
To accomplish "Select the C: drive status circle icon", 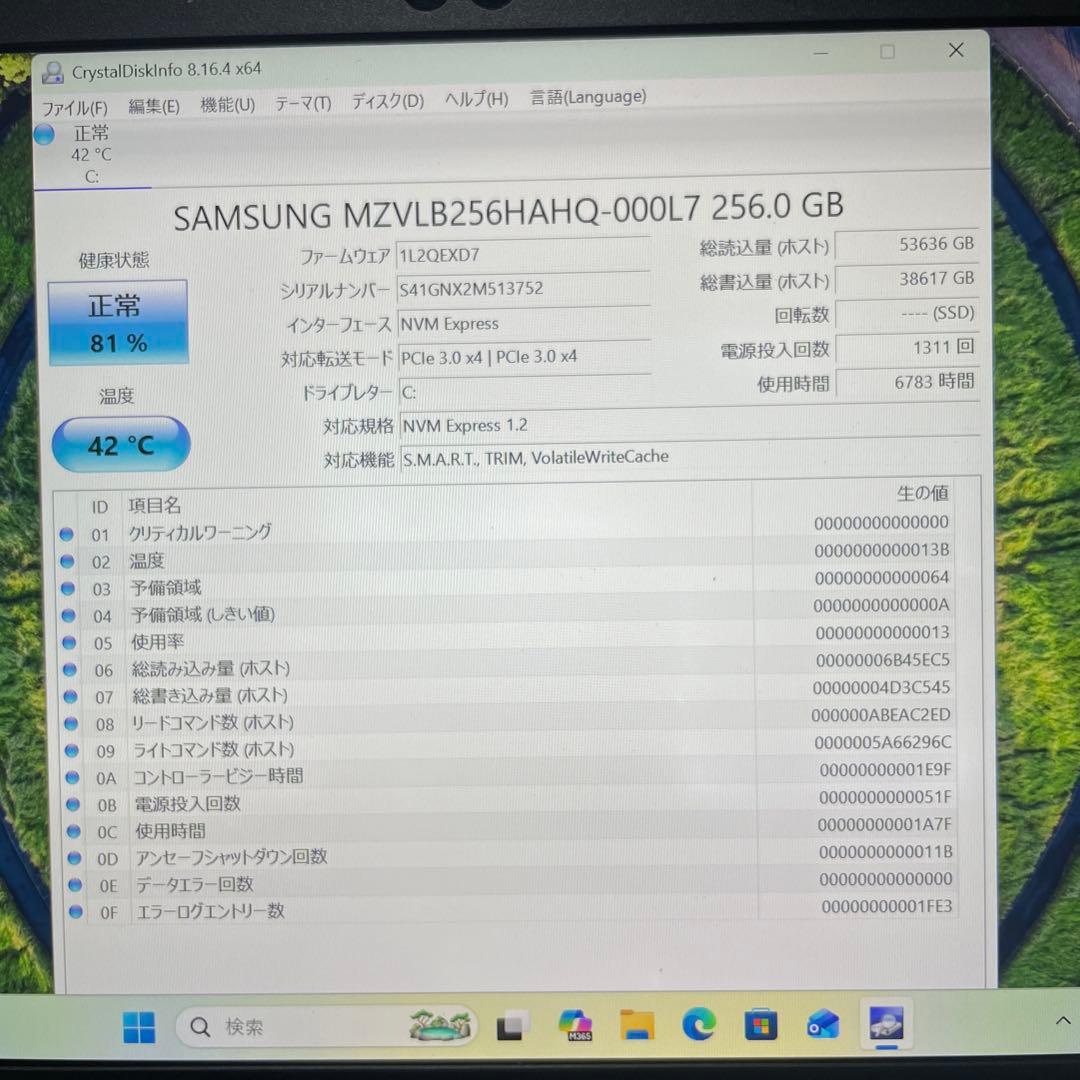I will pyautogui.click(x=44, y=134).
